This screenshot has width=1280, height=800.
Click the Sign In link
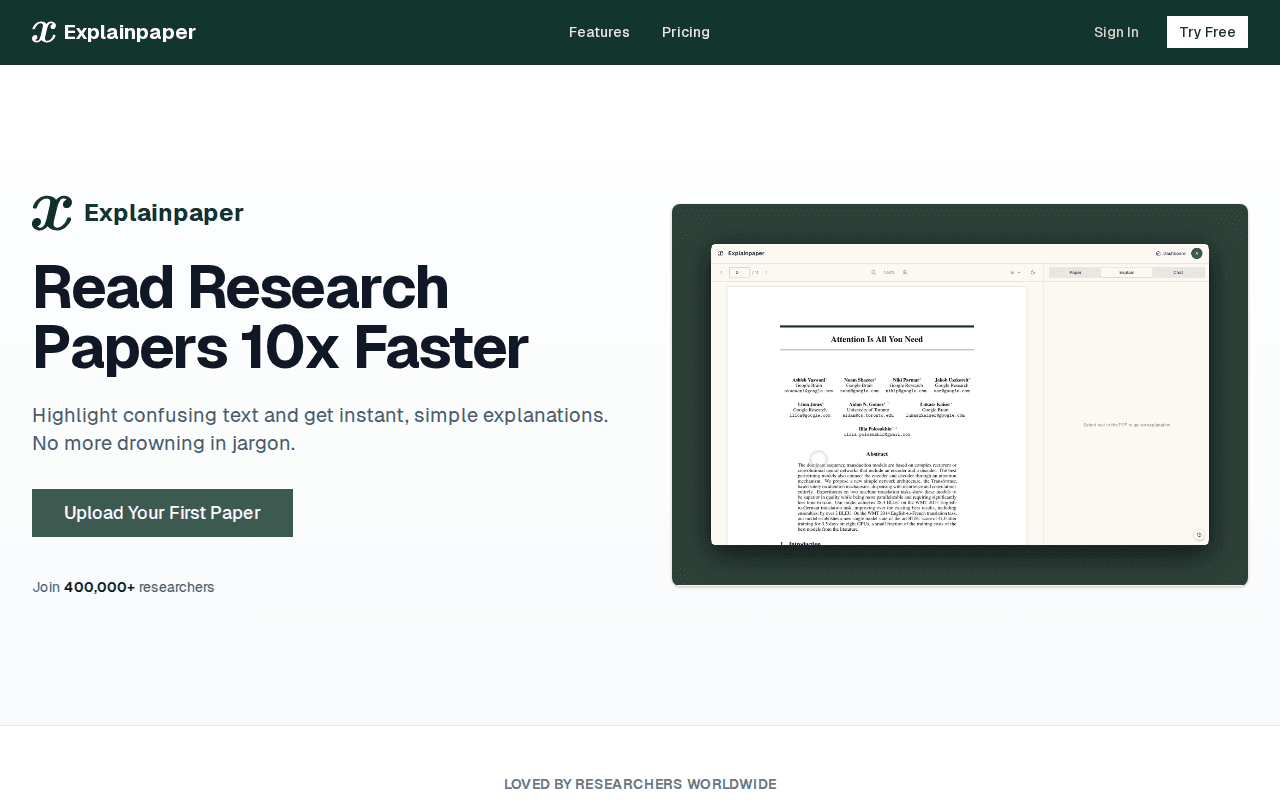1116,32
